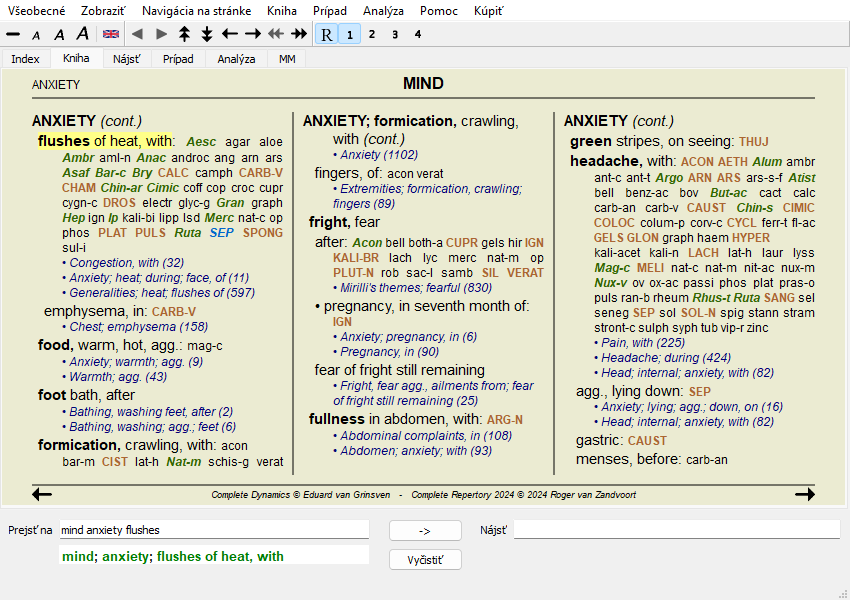Click the minus bar icon in toolbar
Viewport: 850px width, 600px height.
pyautogui.click(x=13, y=34)
